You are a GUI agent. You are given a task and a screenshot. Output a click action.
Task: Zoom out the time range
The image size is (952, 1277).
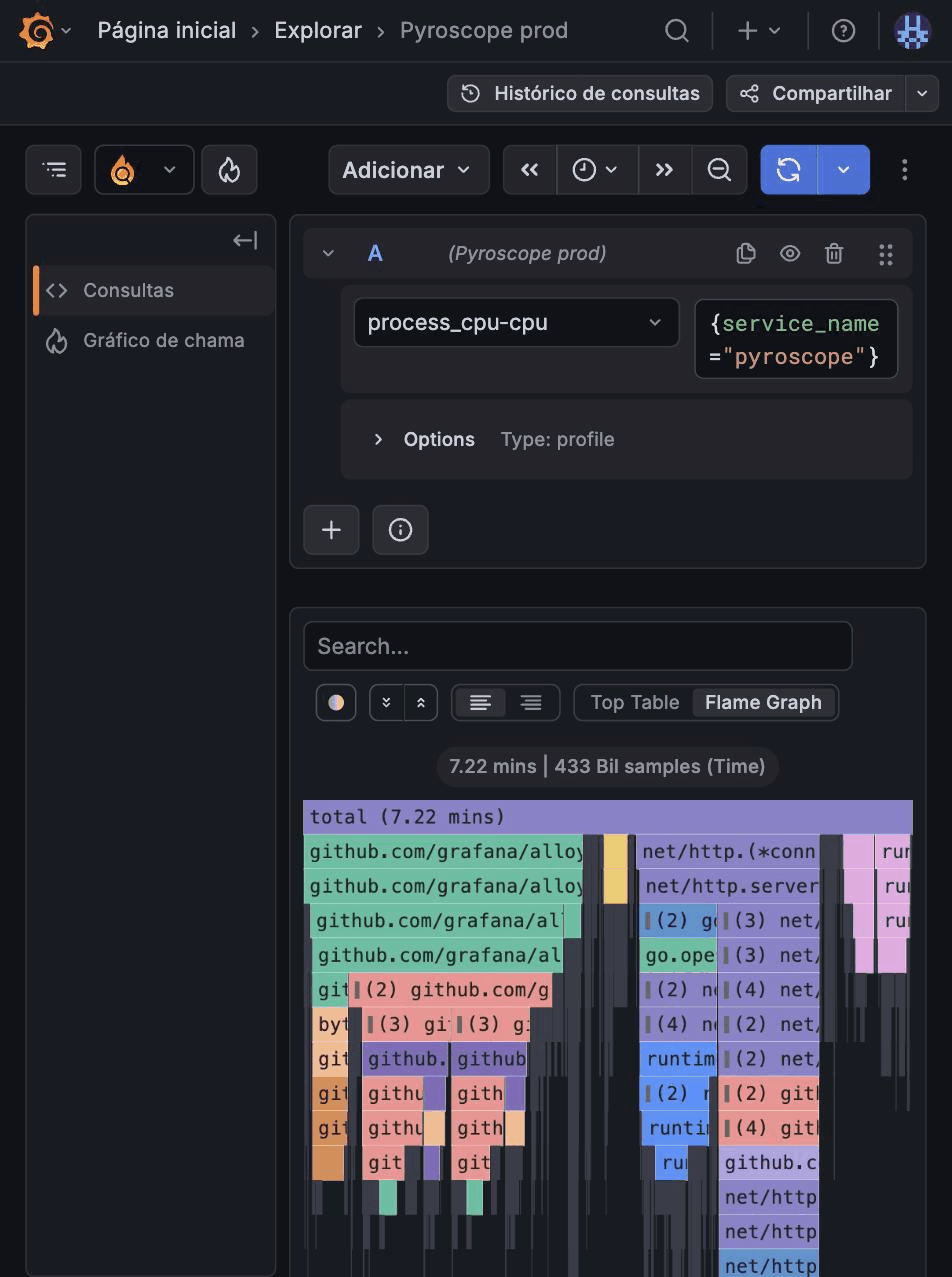pos(719,170)
